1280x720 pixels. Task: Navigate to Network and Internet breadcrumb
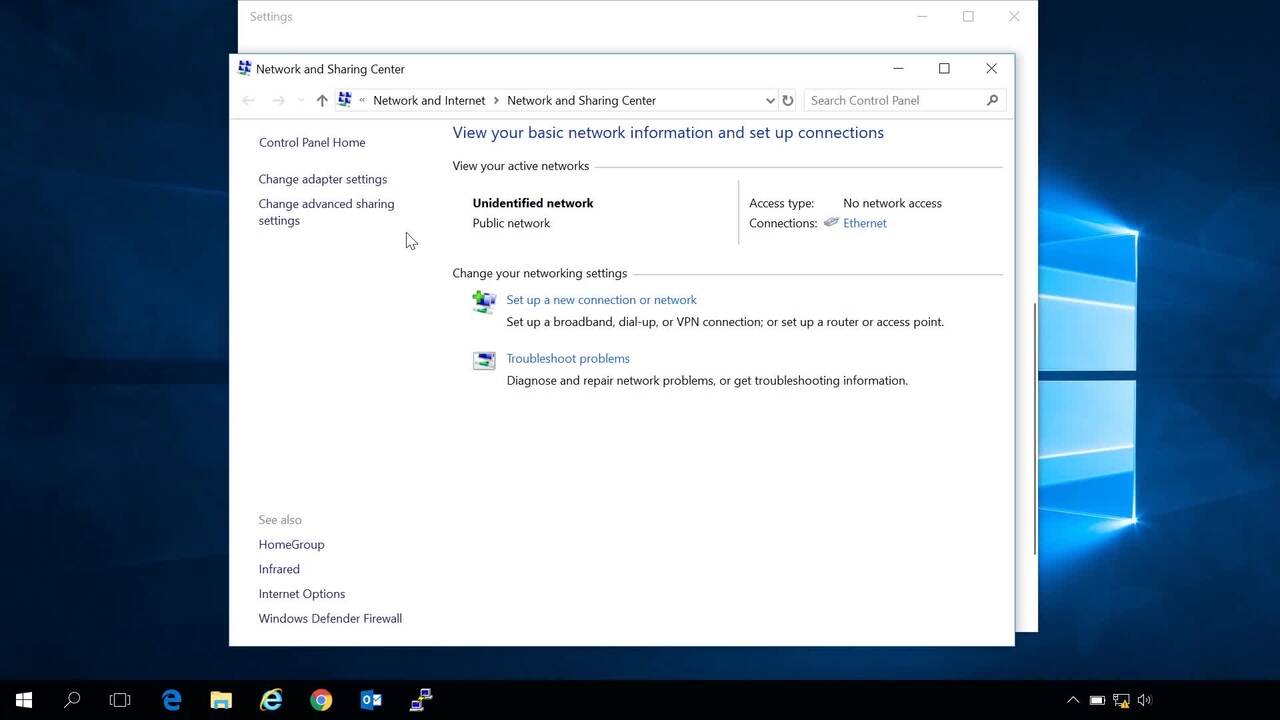click(x=428, y=100)
